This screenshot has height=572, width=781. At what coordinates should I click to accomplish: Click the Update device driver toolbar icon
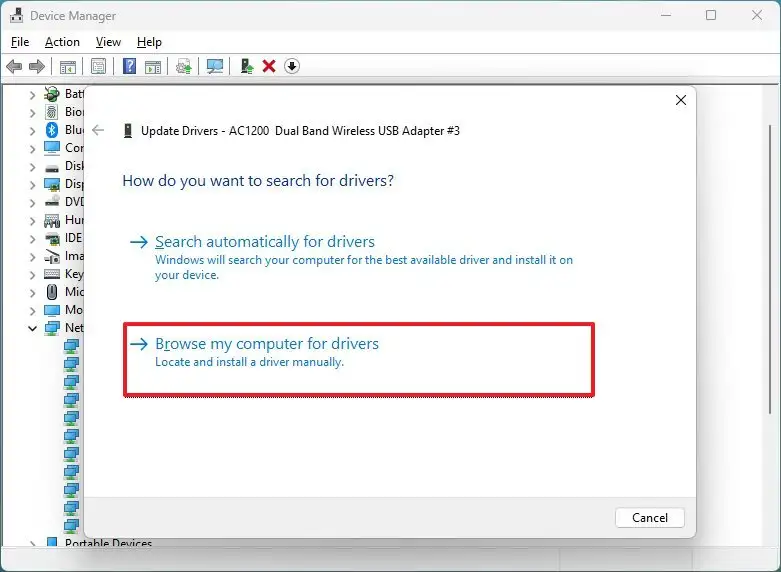pyautogui.click(x=183, y=66)
